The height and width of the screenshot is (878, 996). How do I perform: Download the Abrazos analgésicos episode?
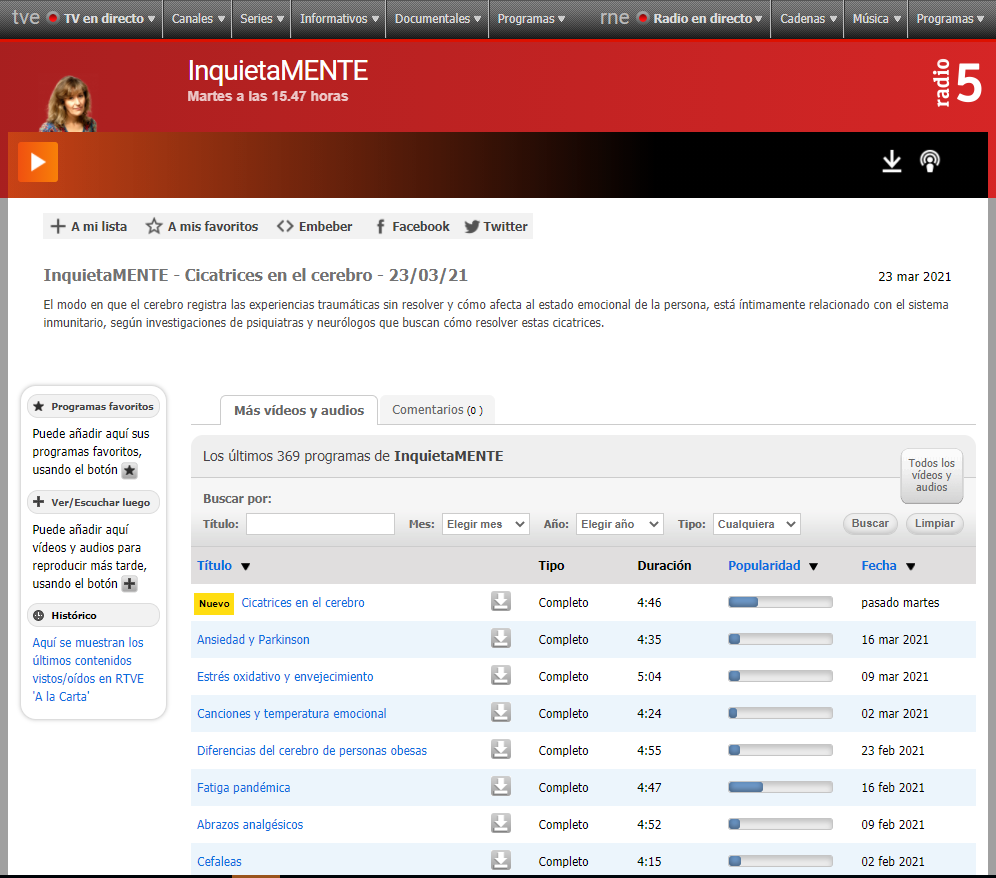pyautogui.click(x=501, y=823)
